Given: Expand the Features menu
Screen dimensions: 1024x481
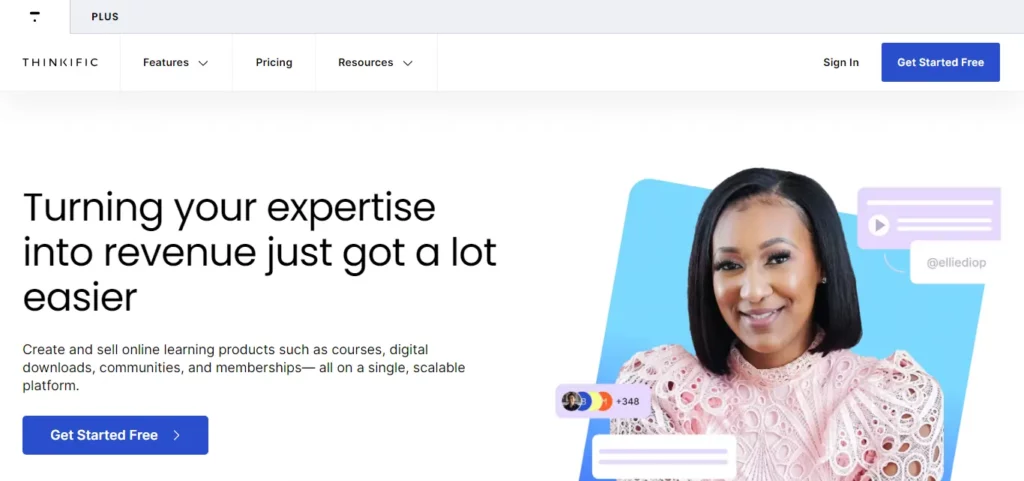Looking at the screenshot, I should tap(176, 63).
